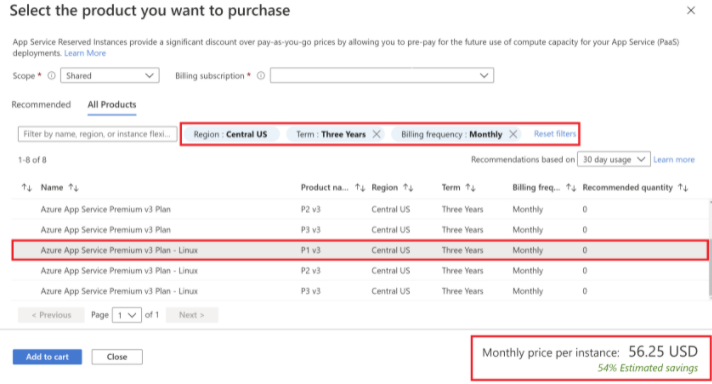Select the Premium v3 Plan P2 v3 row
712x384 pixels.
click(x=360, y=209)
